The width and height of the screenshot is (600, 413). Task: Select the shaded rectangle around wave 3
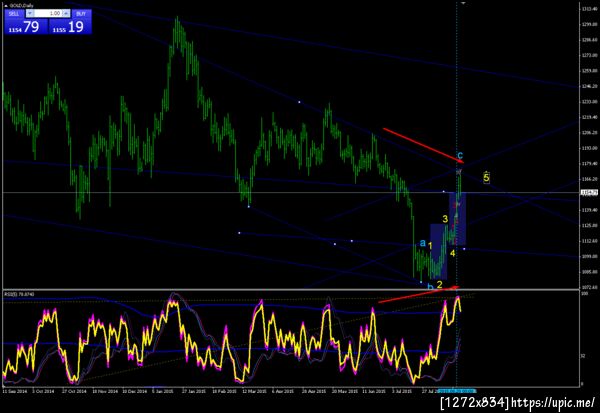point(439,251)
